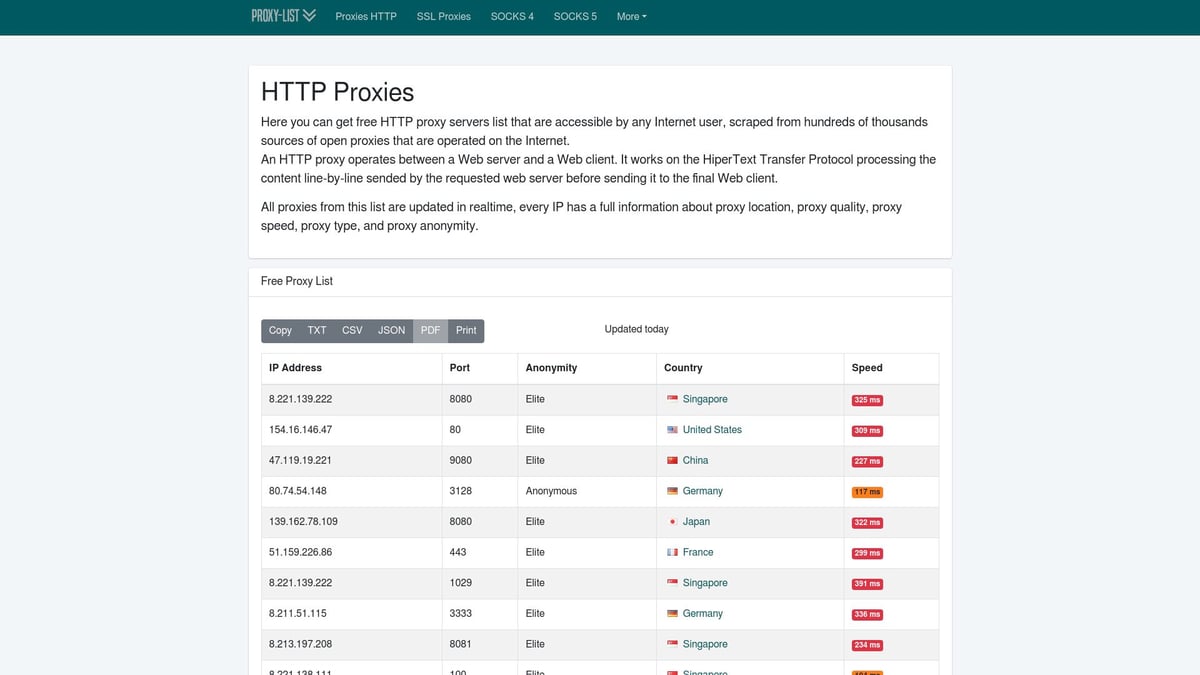Image resolution: width=1200 pixels, height=675 pixels.
Task: Click the France flag icon
Action: point(672,552)
